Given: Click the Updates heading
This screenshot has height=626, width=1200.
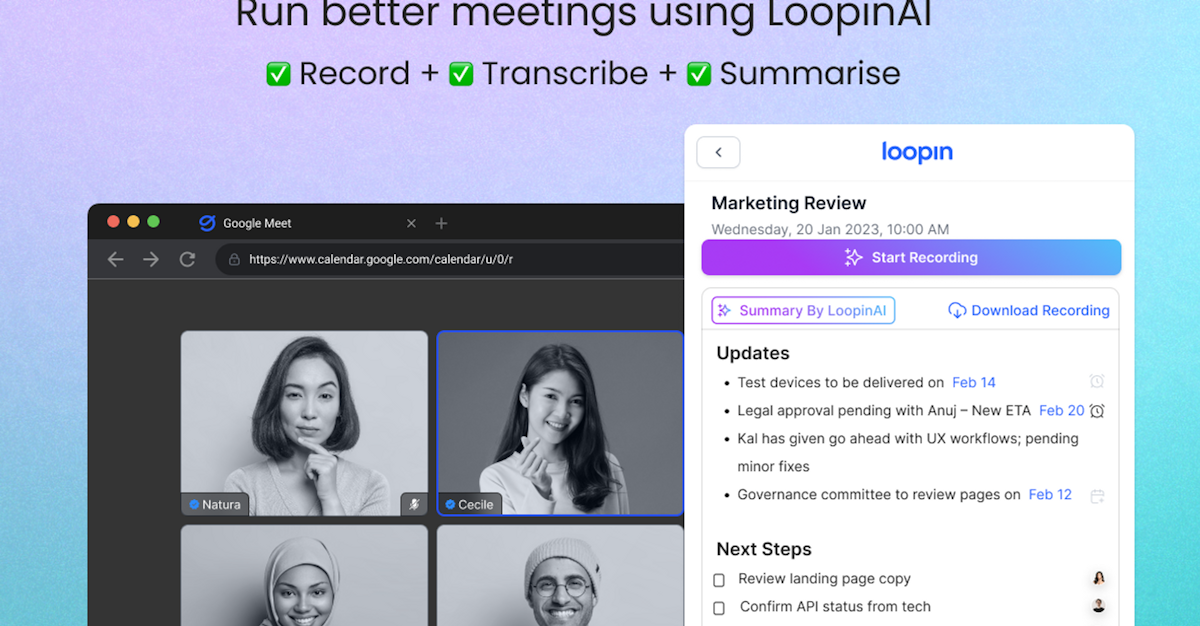Looking at the screenshot, I should (x=753, y=353).
